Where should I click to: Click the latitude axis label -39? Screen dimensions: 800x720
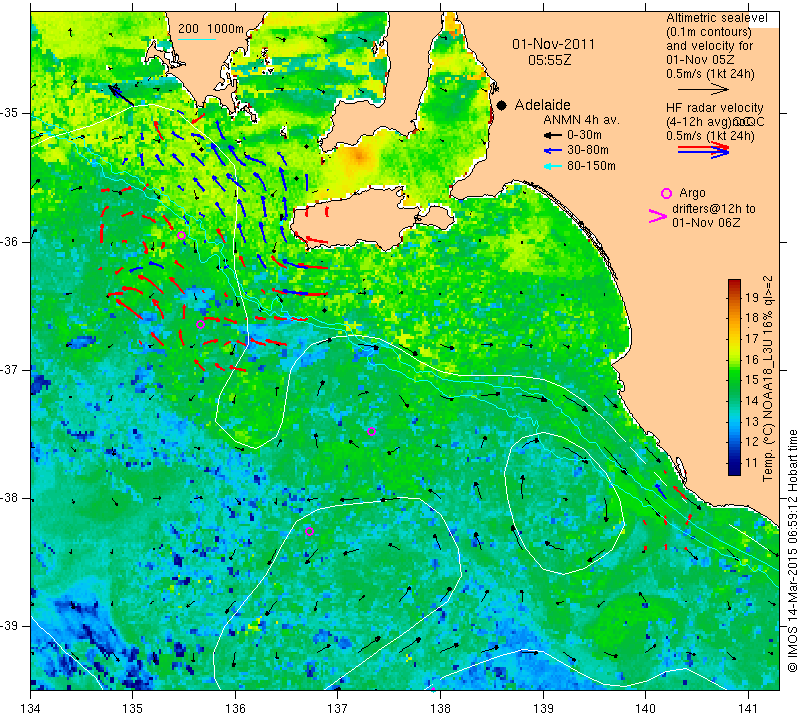pyautogui.click(x=10, y=626)
